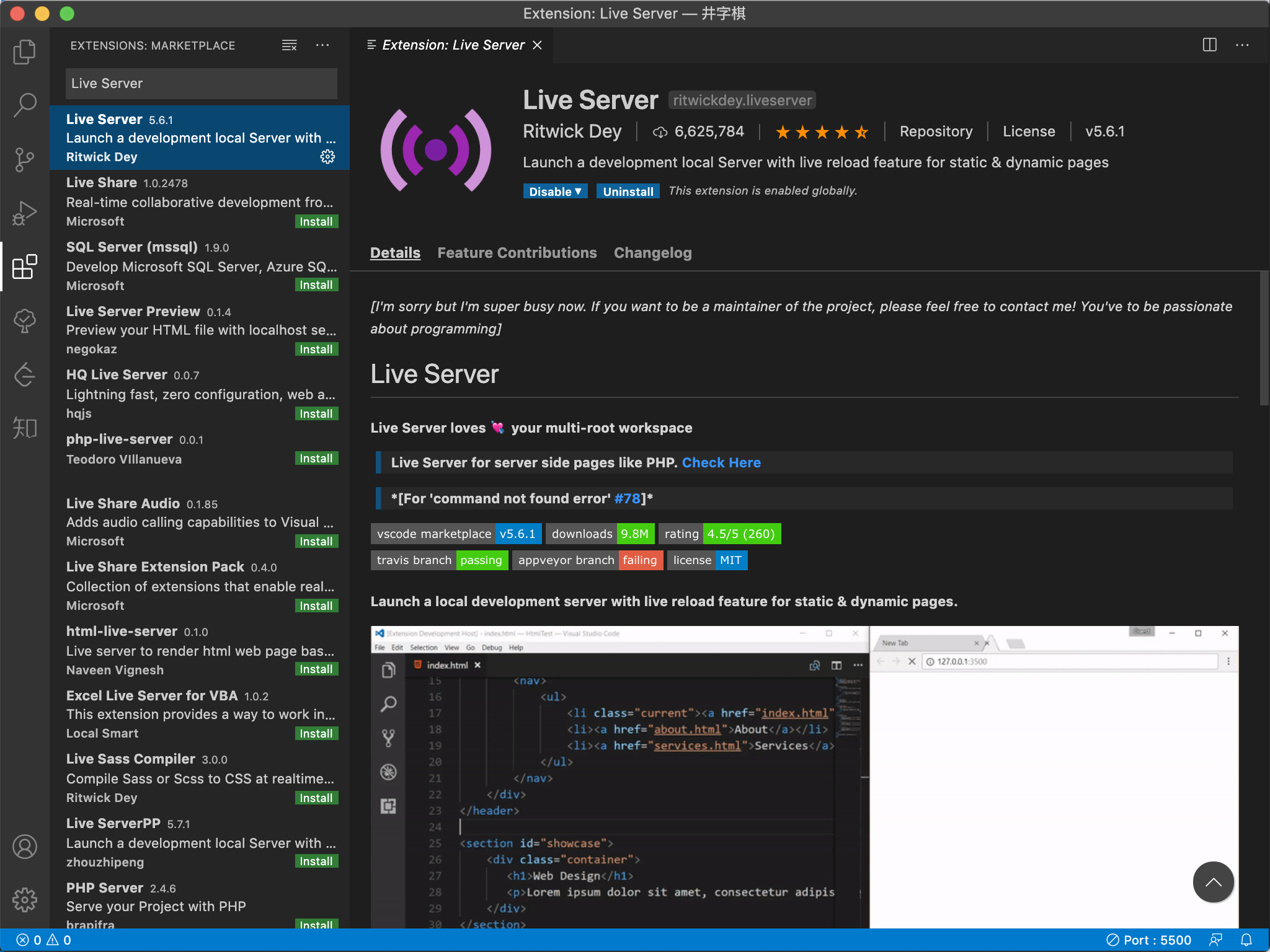Click the extension search input field
This screenshot has height=952, width=1270.
tap(201, 84)
